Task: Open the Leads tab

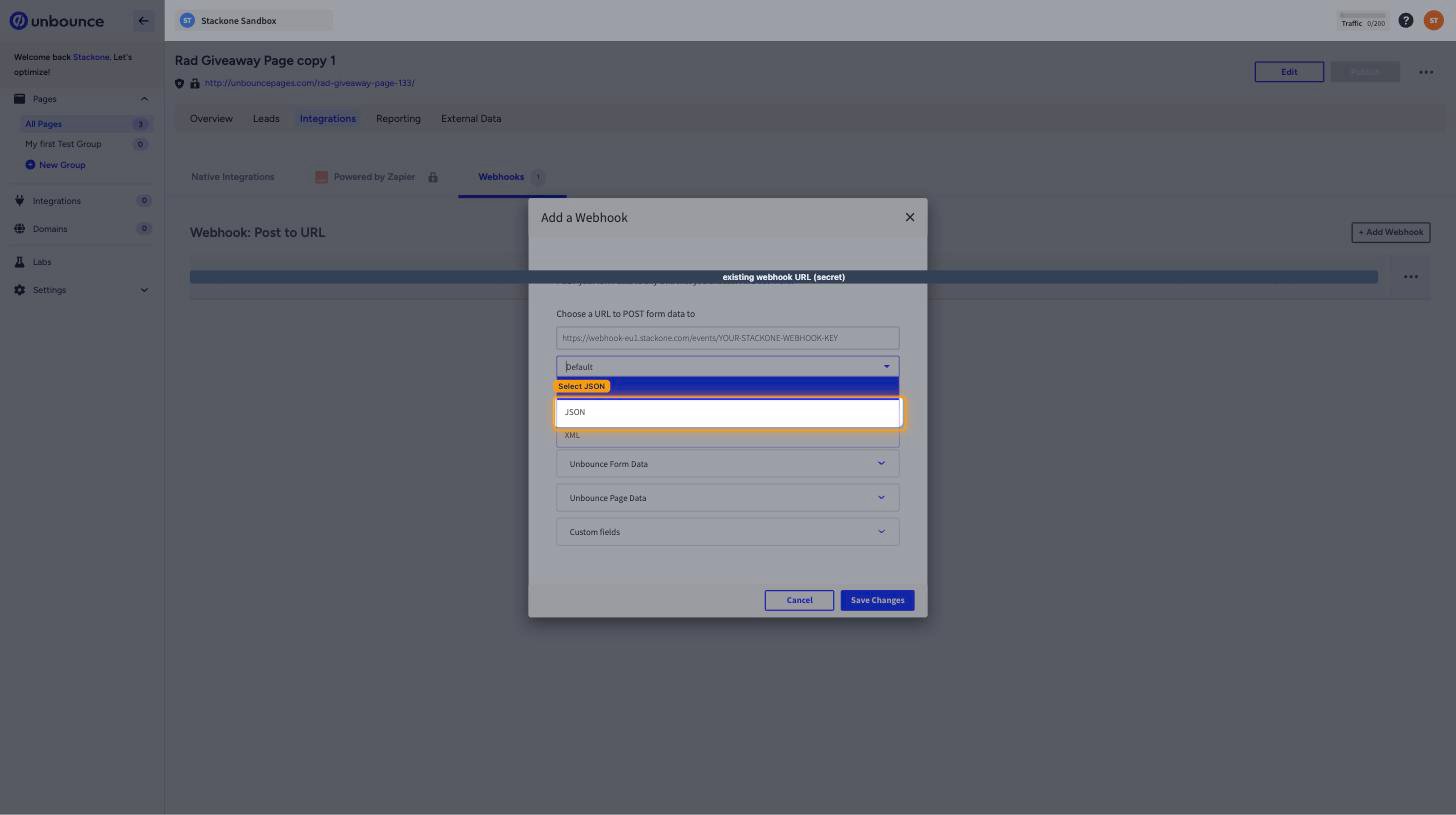Action: pyautogui.click(x=266, y=118)
